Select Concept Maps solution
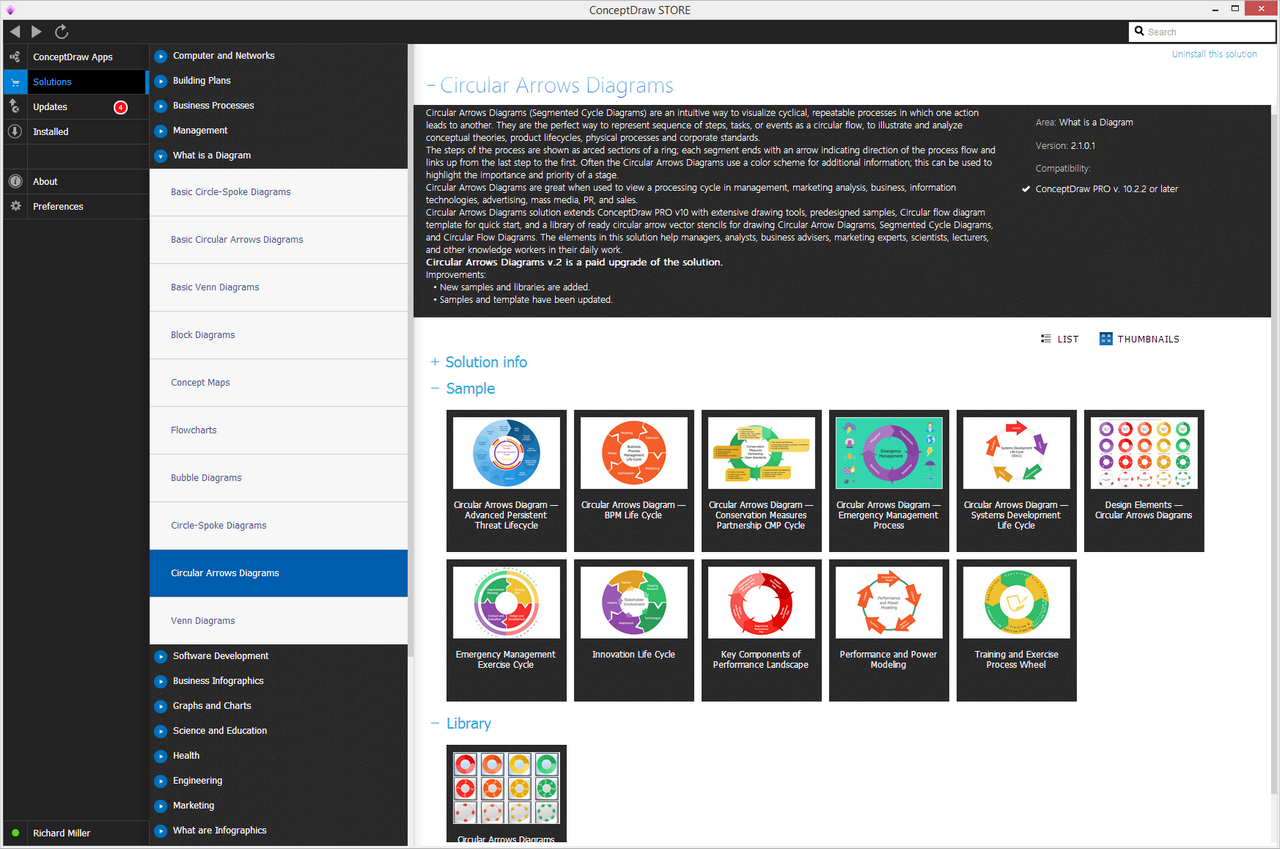1280x849 pixels. click(278, 383)
